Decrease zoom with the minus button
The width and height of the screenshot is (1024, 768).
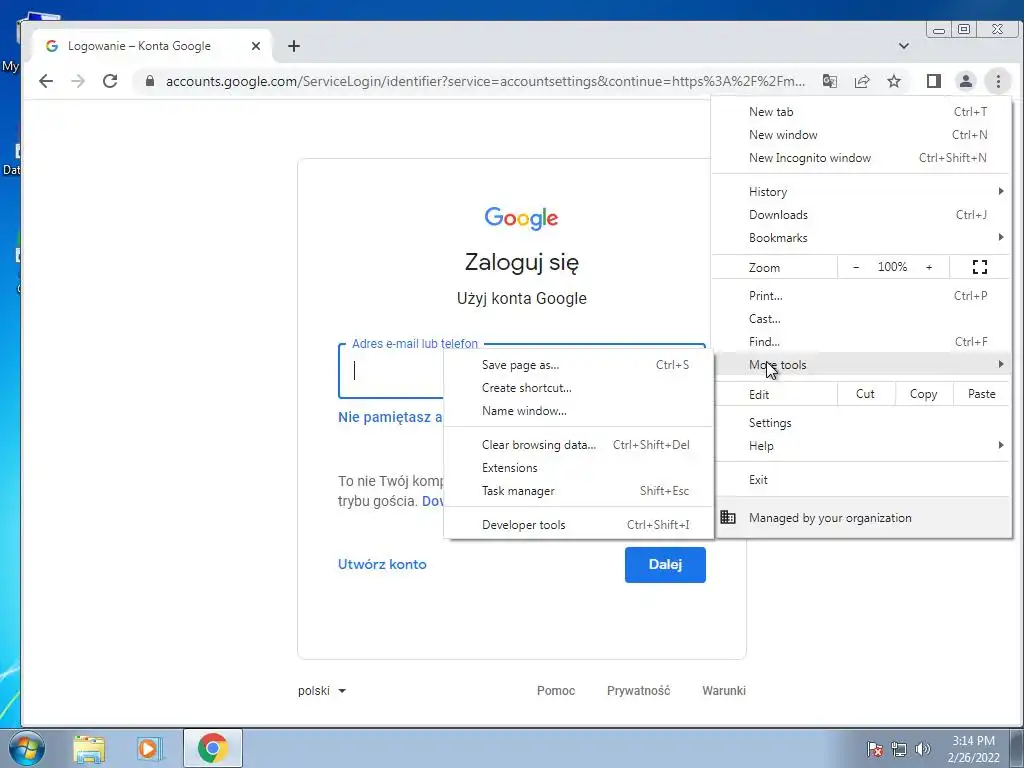pos(856,267)
